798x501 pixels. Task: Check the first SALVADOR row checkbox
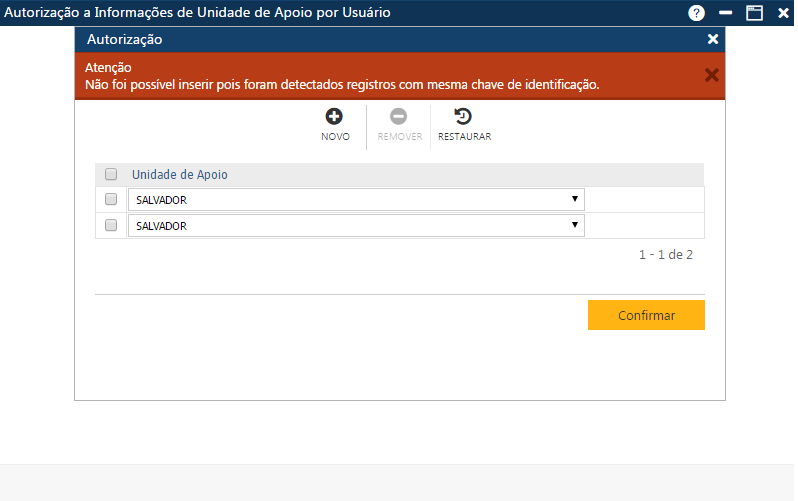(x=111, y=200)
